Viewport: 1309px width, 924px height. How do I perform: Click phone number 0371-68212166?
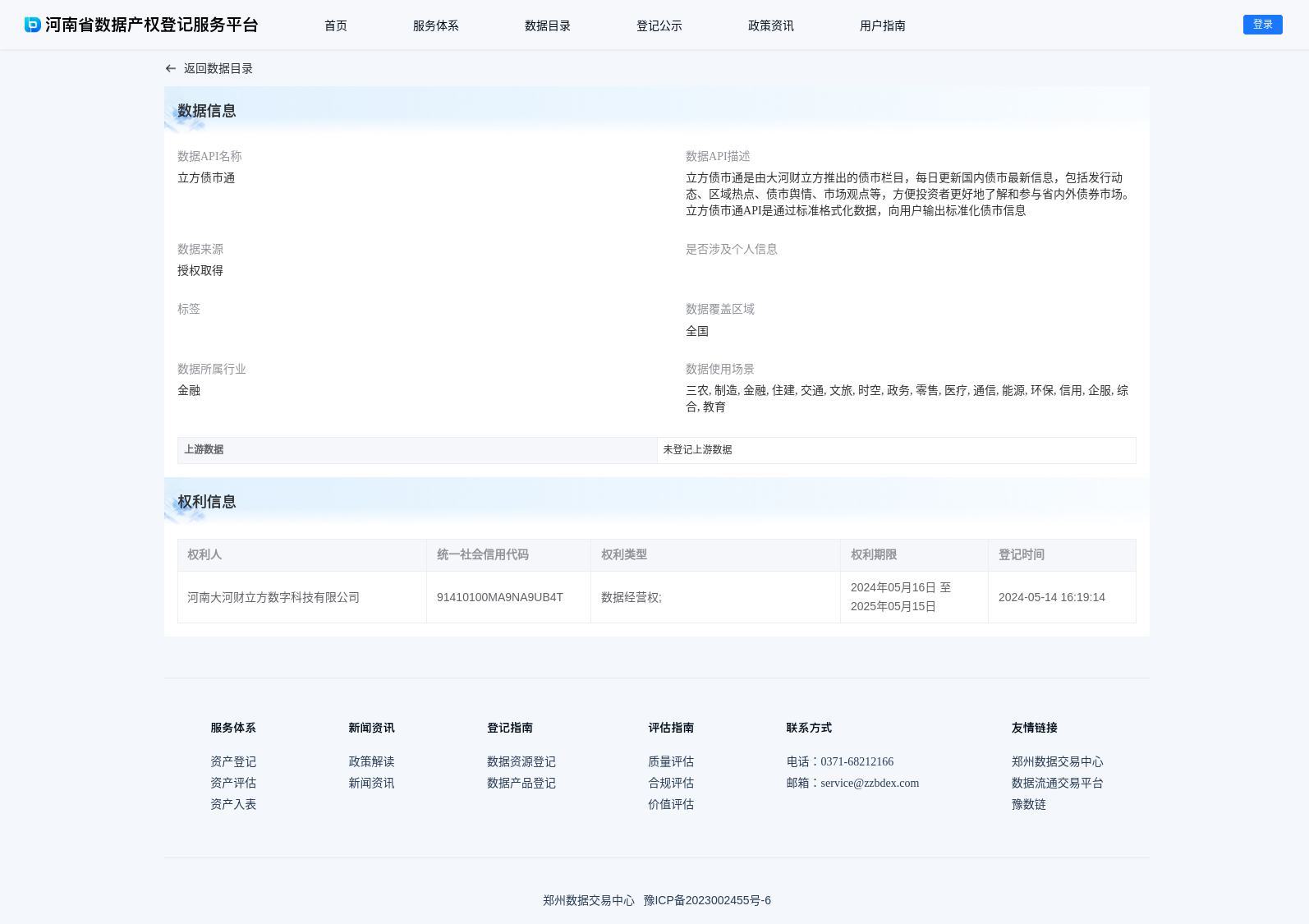(x=857, y=761)
